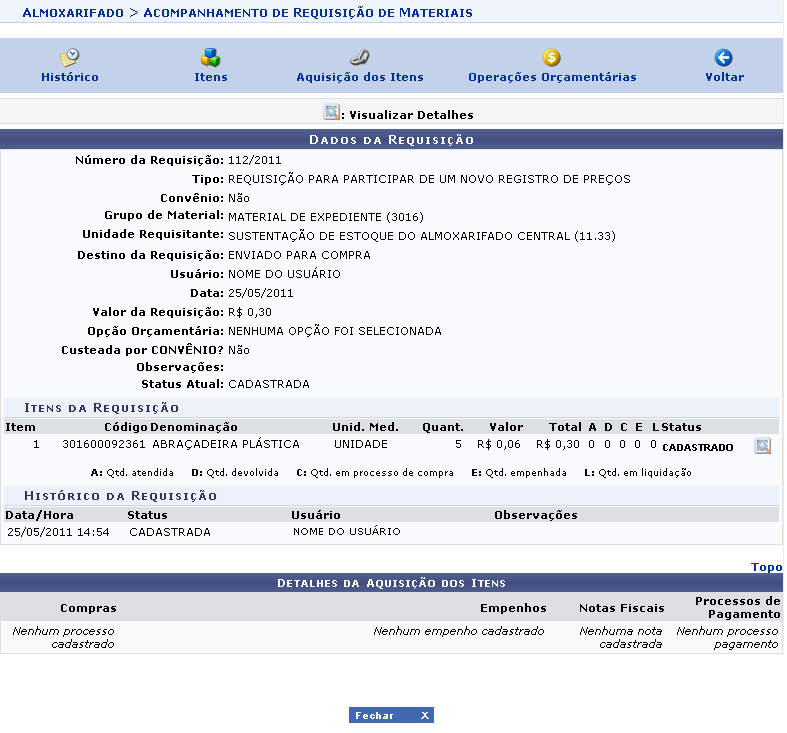Click the Visualizar Detalhes legend icon
The width and height of the screenshot is (787, 733).
(x=331, y=112)
